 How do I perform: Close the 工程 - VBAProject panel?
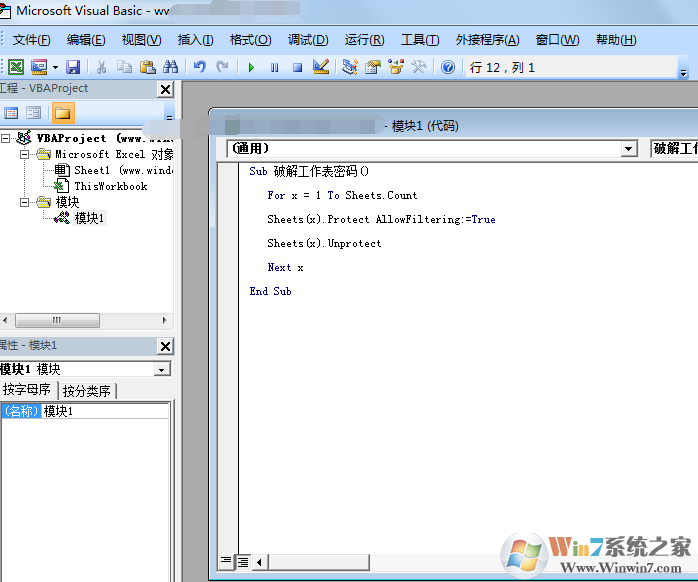click(x=165, y=89)
